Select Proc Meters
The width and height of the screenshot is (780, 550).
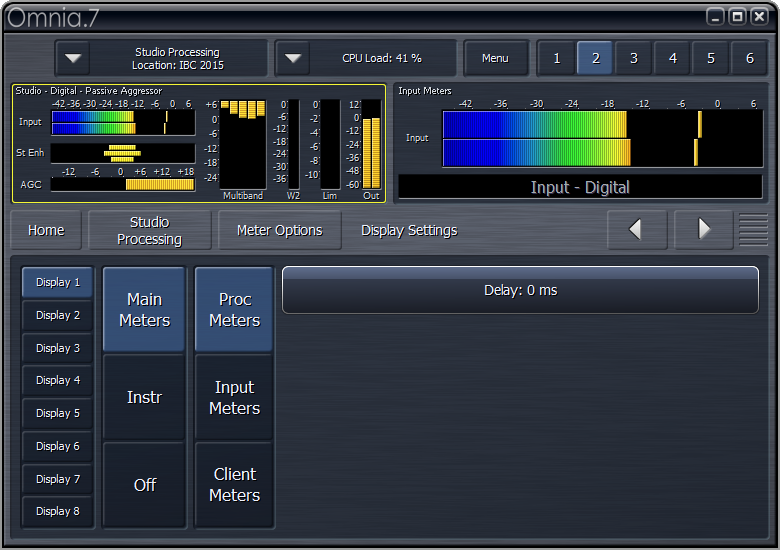(x=234, y=310)
